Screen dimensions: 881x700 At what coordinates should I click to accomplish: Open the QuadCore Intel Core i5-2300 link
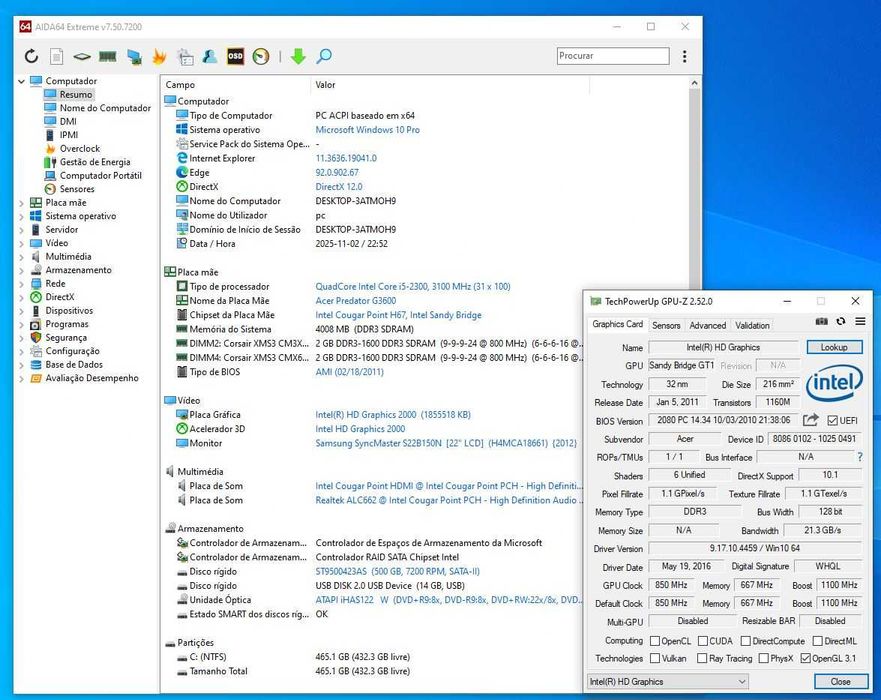tap(413, 287)
